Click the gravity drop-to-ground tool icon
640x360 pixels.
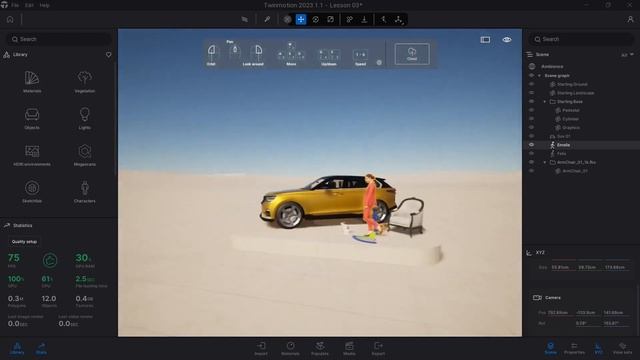pyautogui.click(x=364, y=19)
